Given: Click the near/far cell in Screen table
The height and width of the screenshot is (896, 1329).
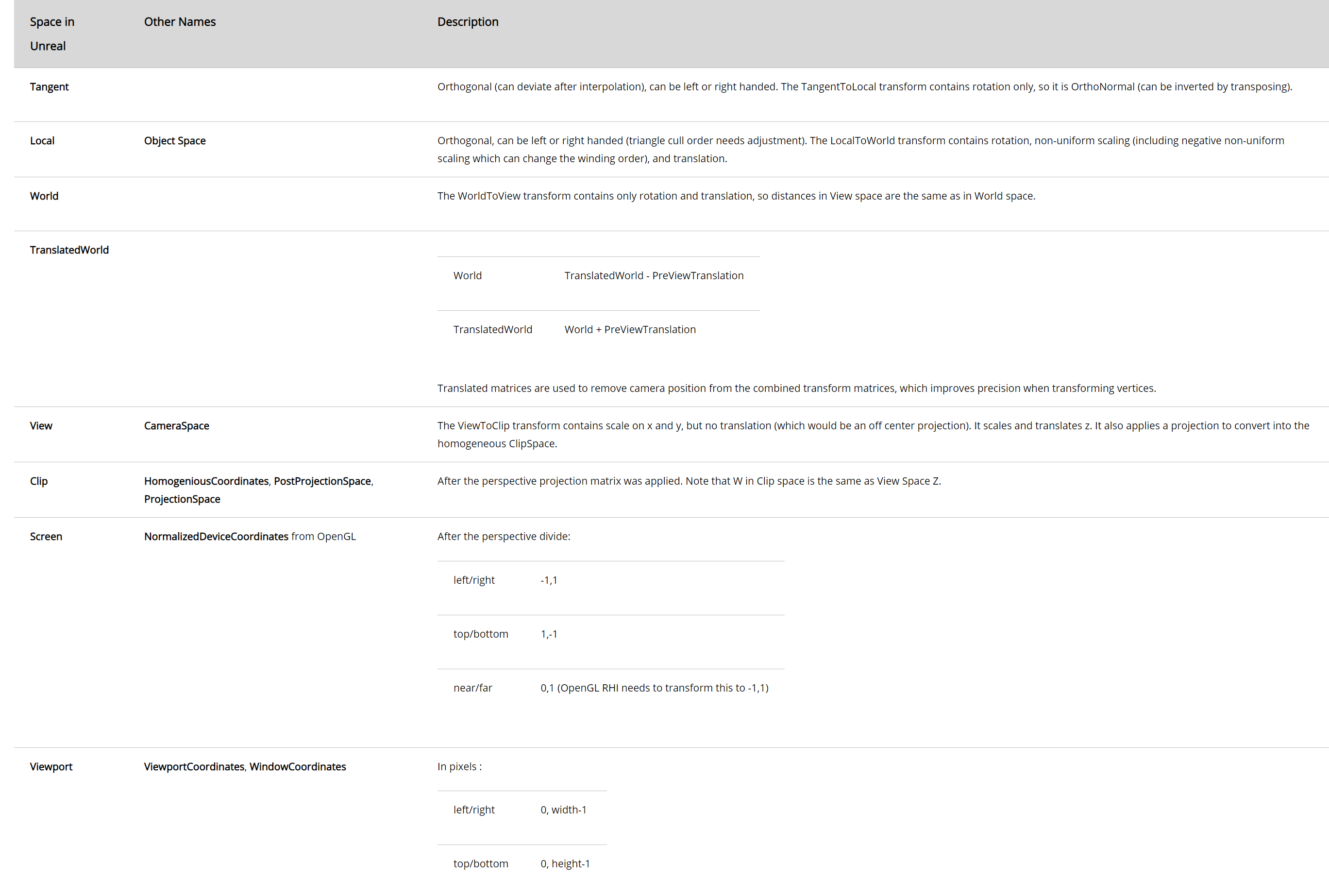Looking at the screenshot, I should [x=472, y=688].
